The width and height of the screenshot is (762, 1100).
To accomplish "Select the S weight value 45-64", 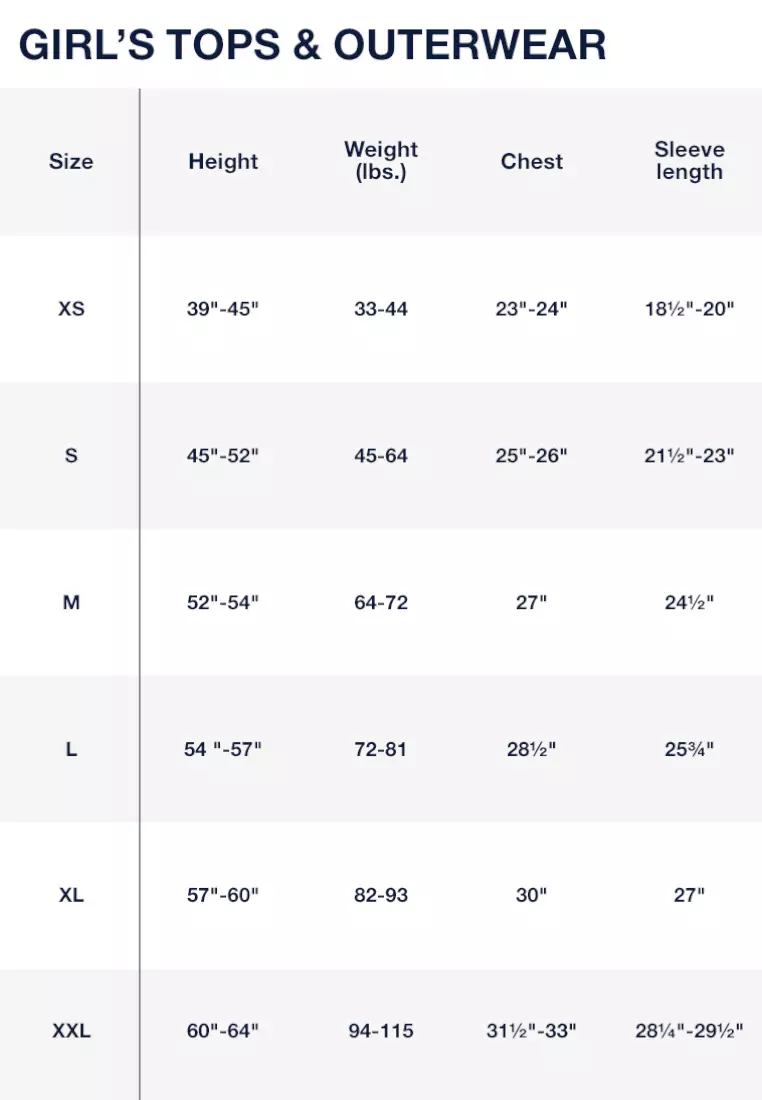I will [381, 456].
